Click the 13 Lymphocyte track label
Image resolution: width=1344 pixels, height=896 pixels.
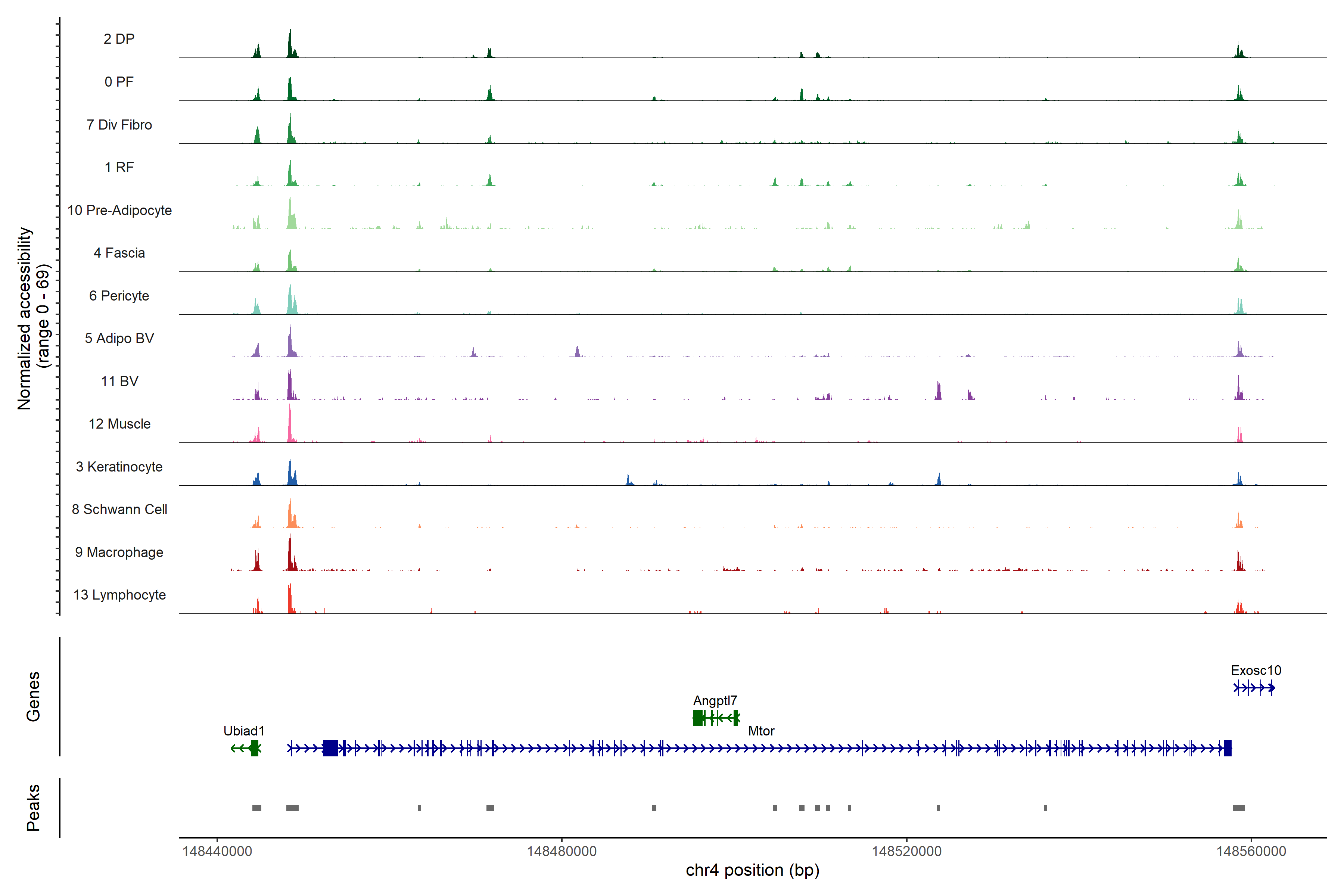pos(119,595)
